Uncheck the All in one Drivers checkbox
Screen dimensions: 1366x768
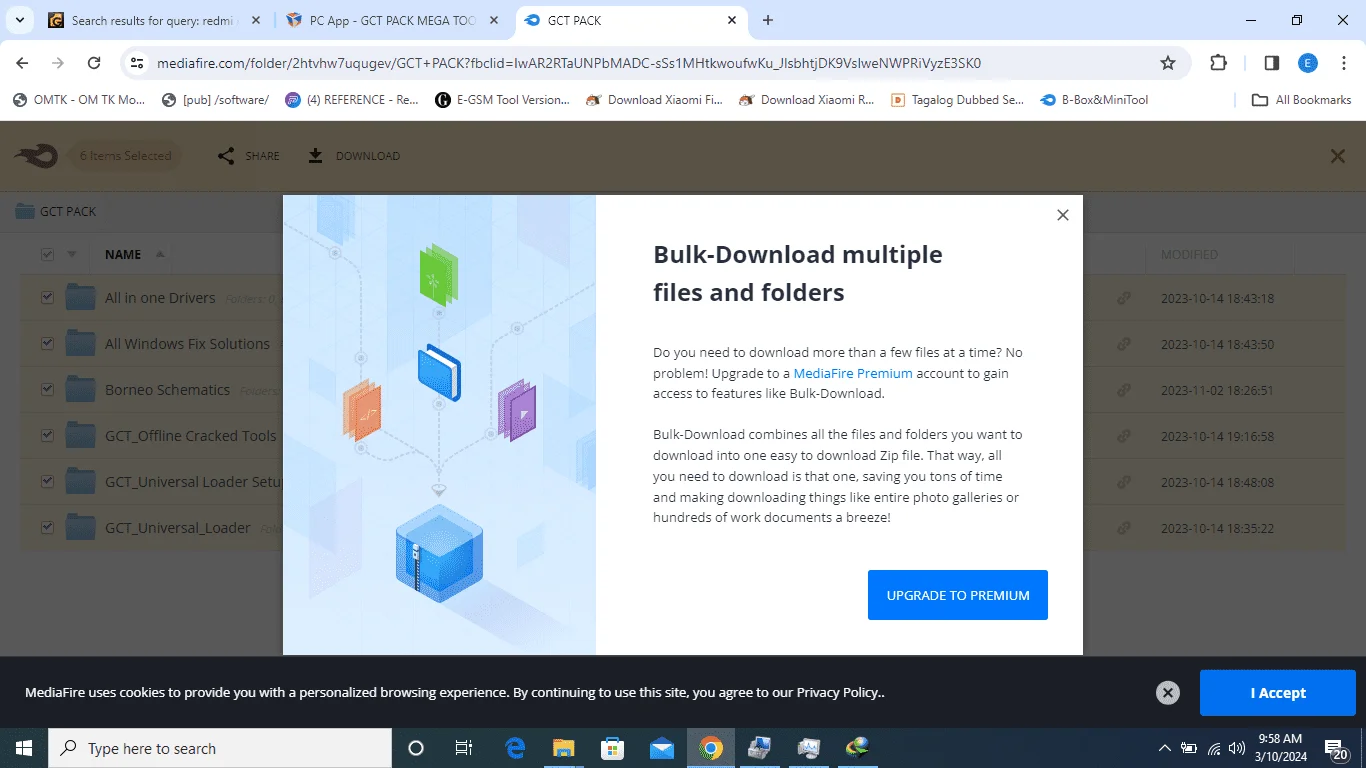pyautogui.click(x=47, y=298)
